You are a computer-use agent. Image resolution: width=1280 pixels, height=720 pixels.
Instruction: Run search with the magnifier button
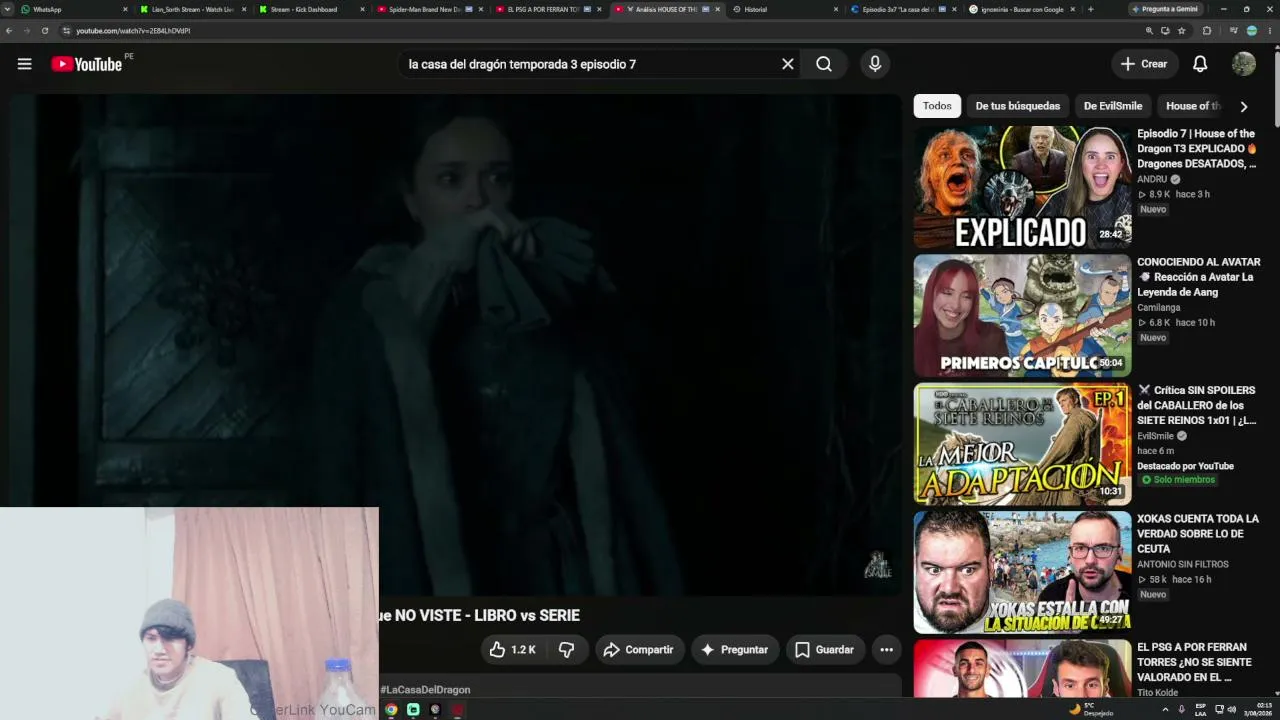coord(824,64)
